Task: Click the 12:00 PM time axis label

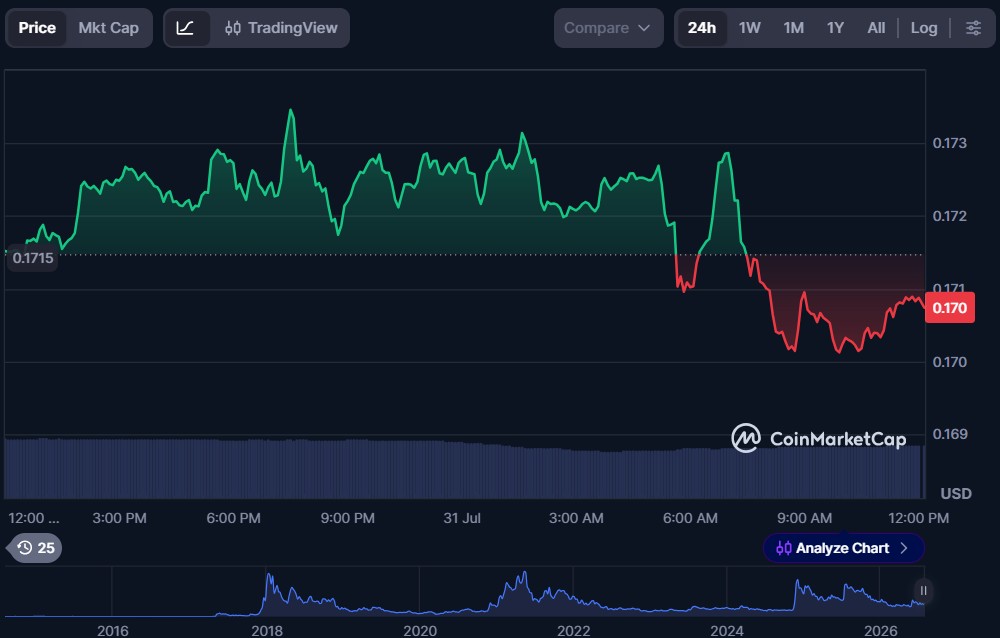Action: (918, 518)
